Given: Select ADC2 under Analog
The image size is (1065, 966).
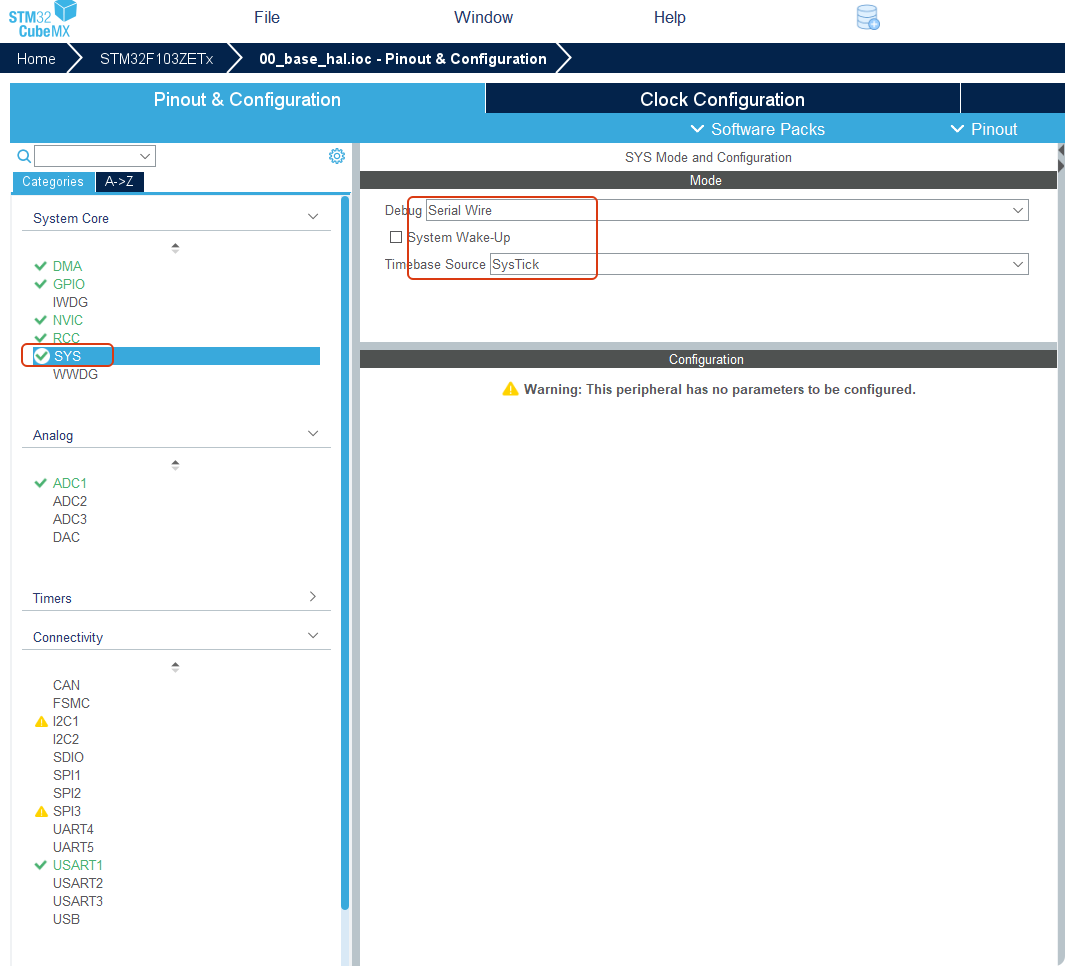Looking at the screenshot, I should (70, 501).
